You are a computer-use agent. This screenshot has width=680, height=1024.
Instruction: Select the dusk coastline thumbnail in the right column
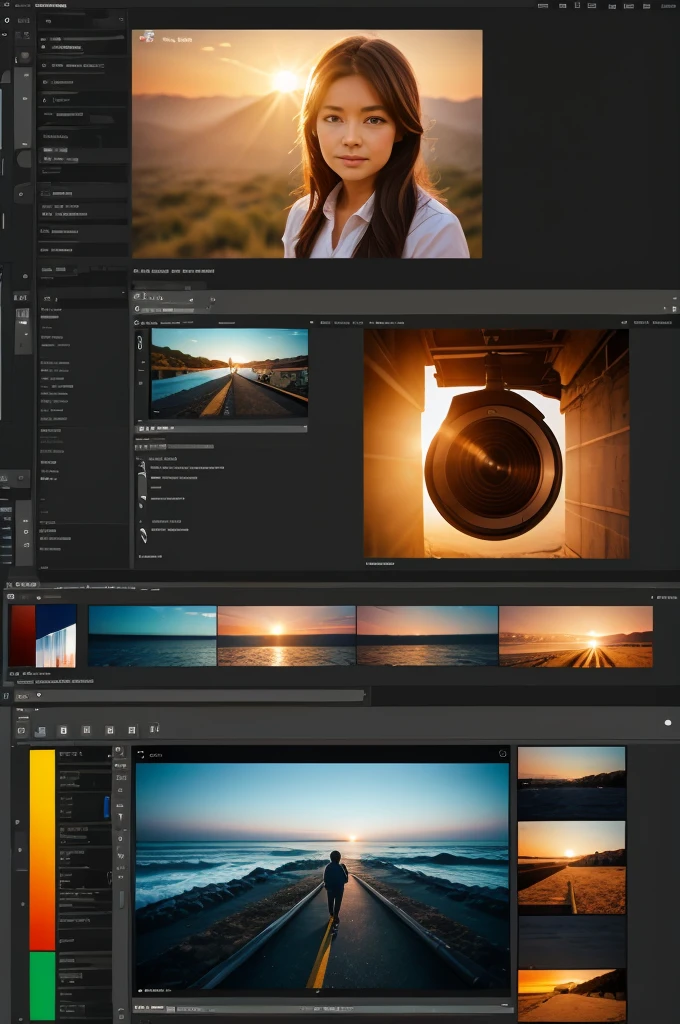[x=572, y=783]
